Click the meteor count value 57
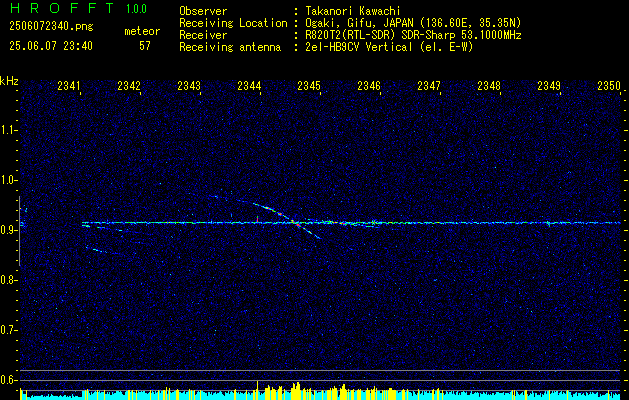The image size is (629, 400). click(145, 46)
